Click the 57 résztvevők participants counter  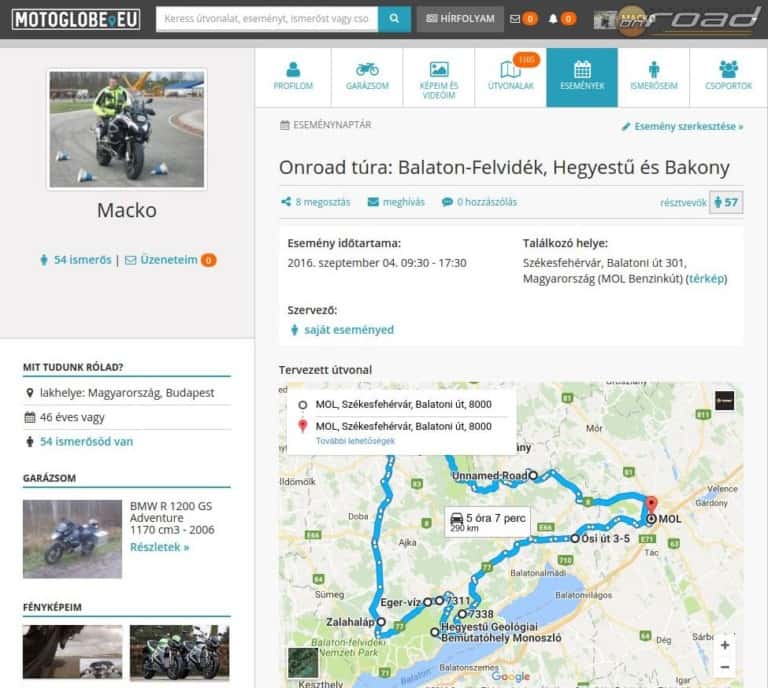[726, 202]
